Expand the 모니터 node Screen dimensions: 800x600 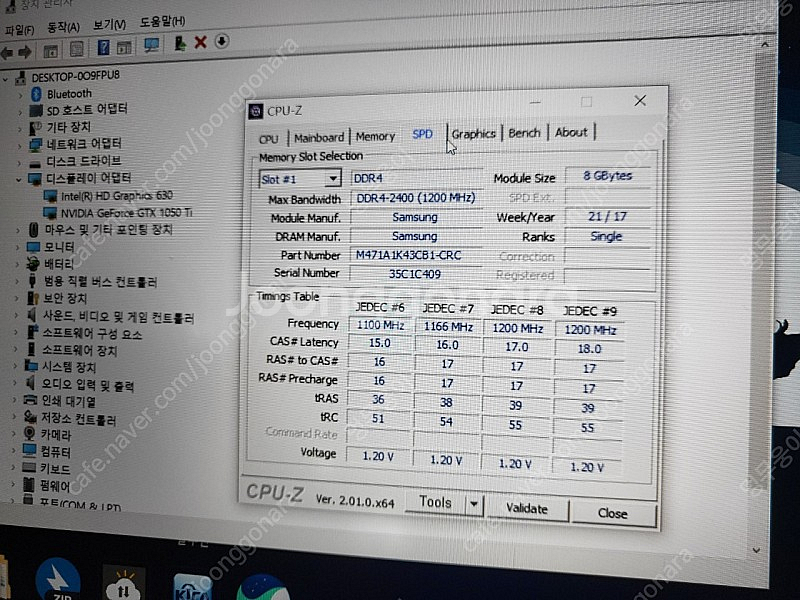coord(17,247)
